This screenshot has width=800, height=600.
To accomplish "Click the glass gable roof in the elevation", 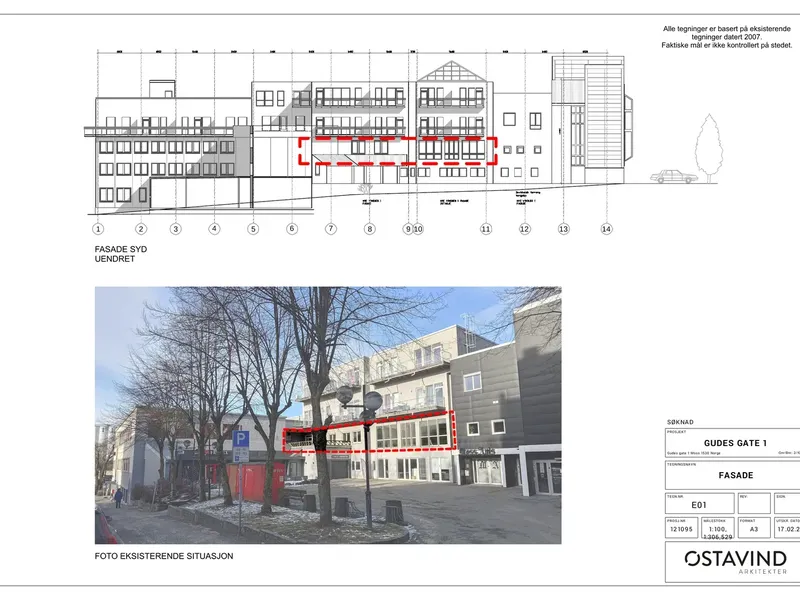I will [451, 71].
